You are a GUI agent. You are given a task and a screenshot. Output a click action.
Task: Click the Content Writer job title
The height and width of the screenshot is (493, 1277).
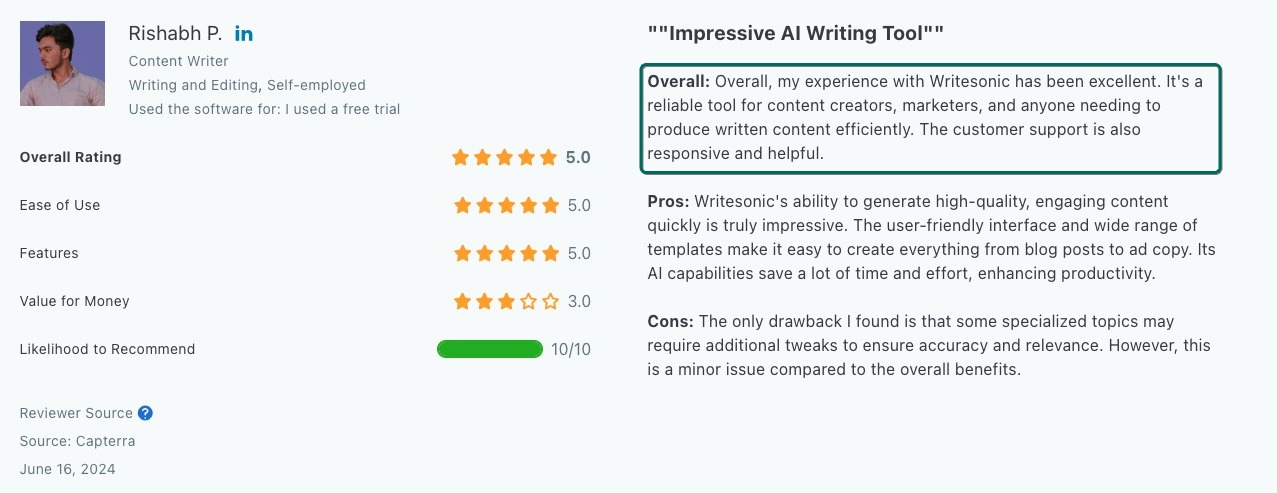[179, 61]
